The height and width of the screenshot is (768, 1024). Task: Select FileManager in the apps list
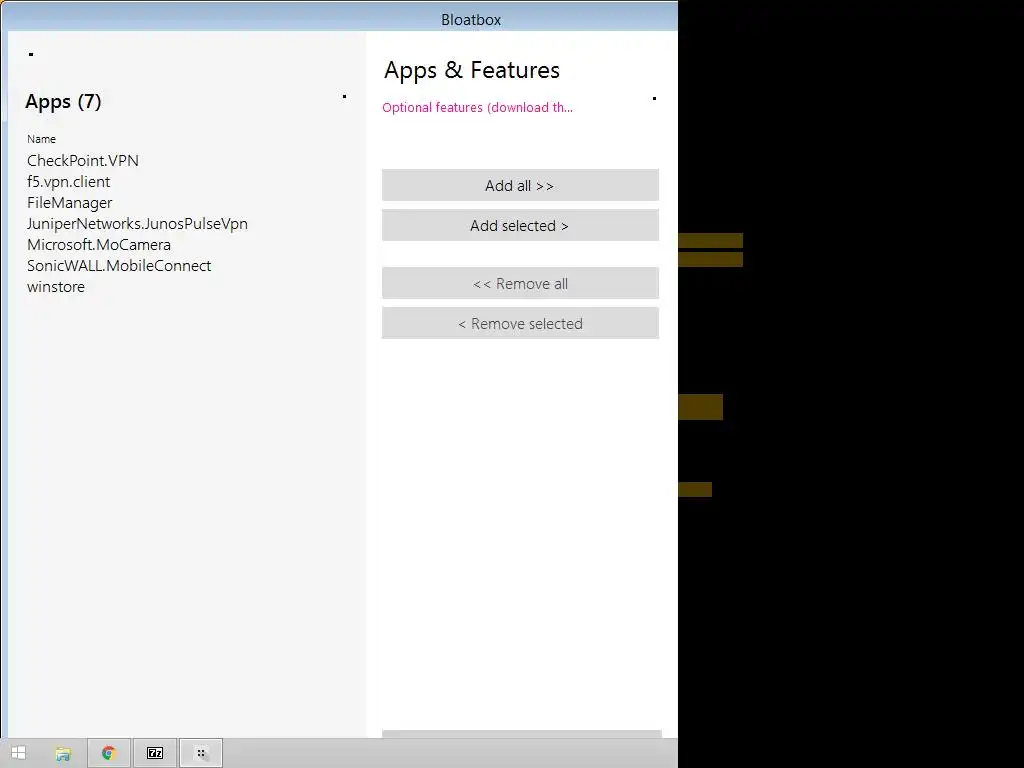[69, 202]
